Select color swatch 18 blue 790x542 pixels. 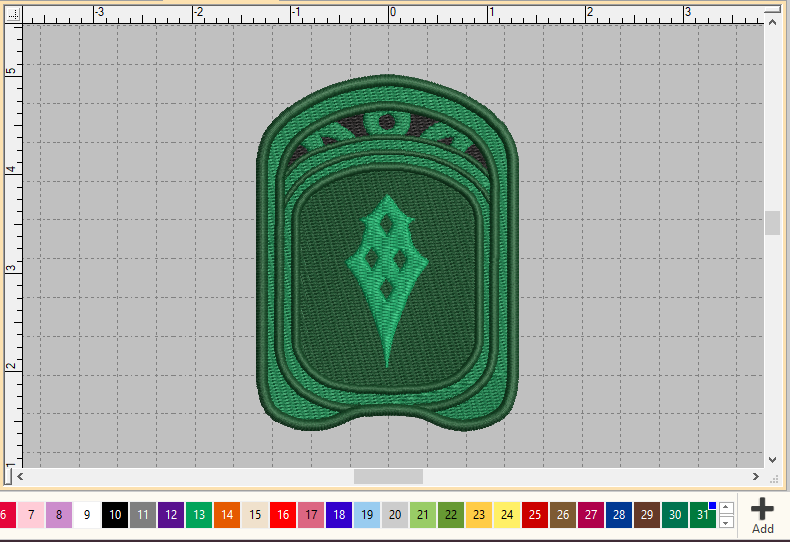[x=339, y=515]
